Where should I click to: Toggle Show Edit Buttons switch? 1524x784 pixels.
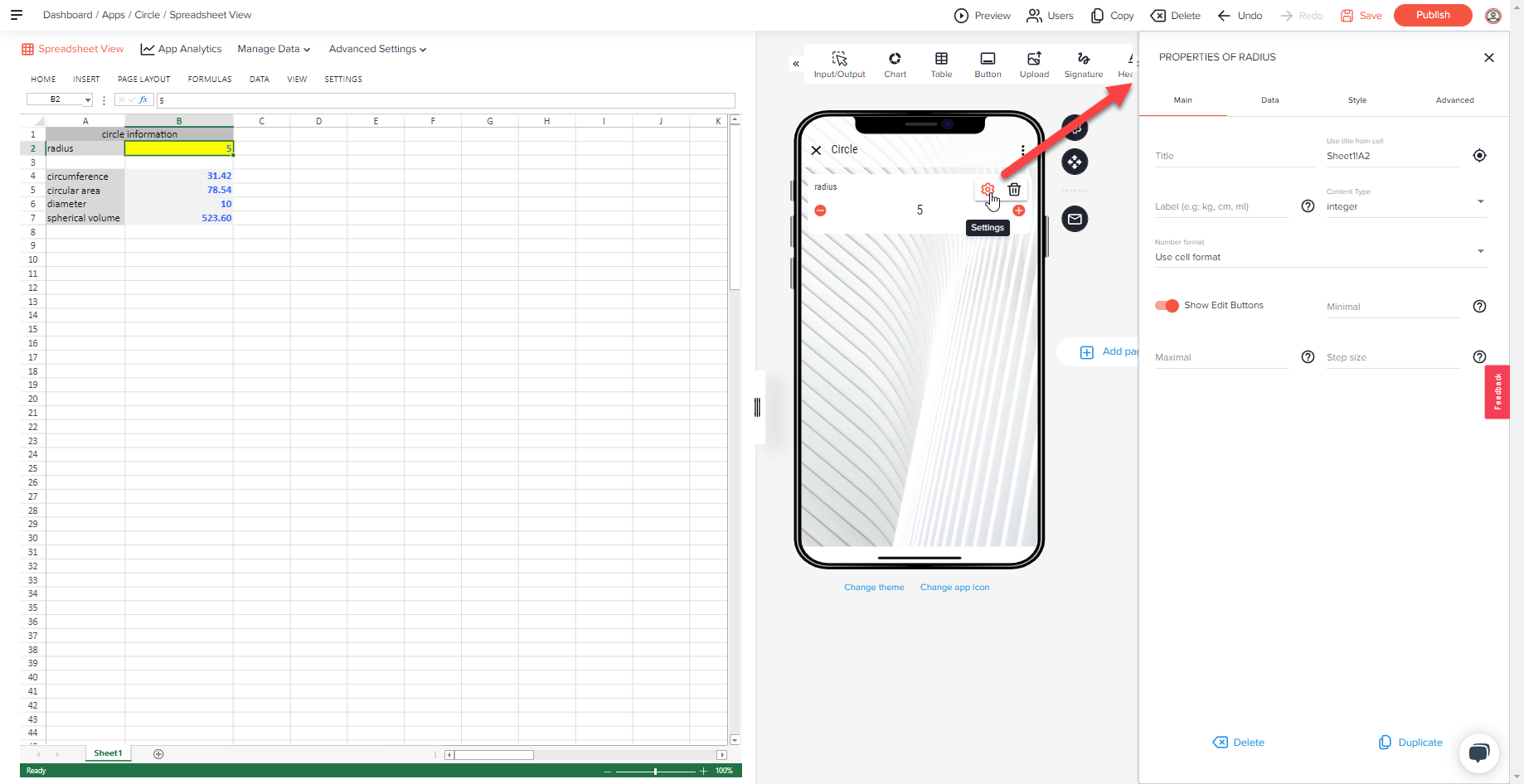1167,306
